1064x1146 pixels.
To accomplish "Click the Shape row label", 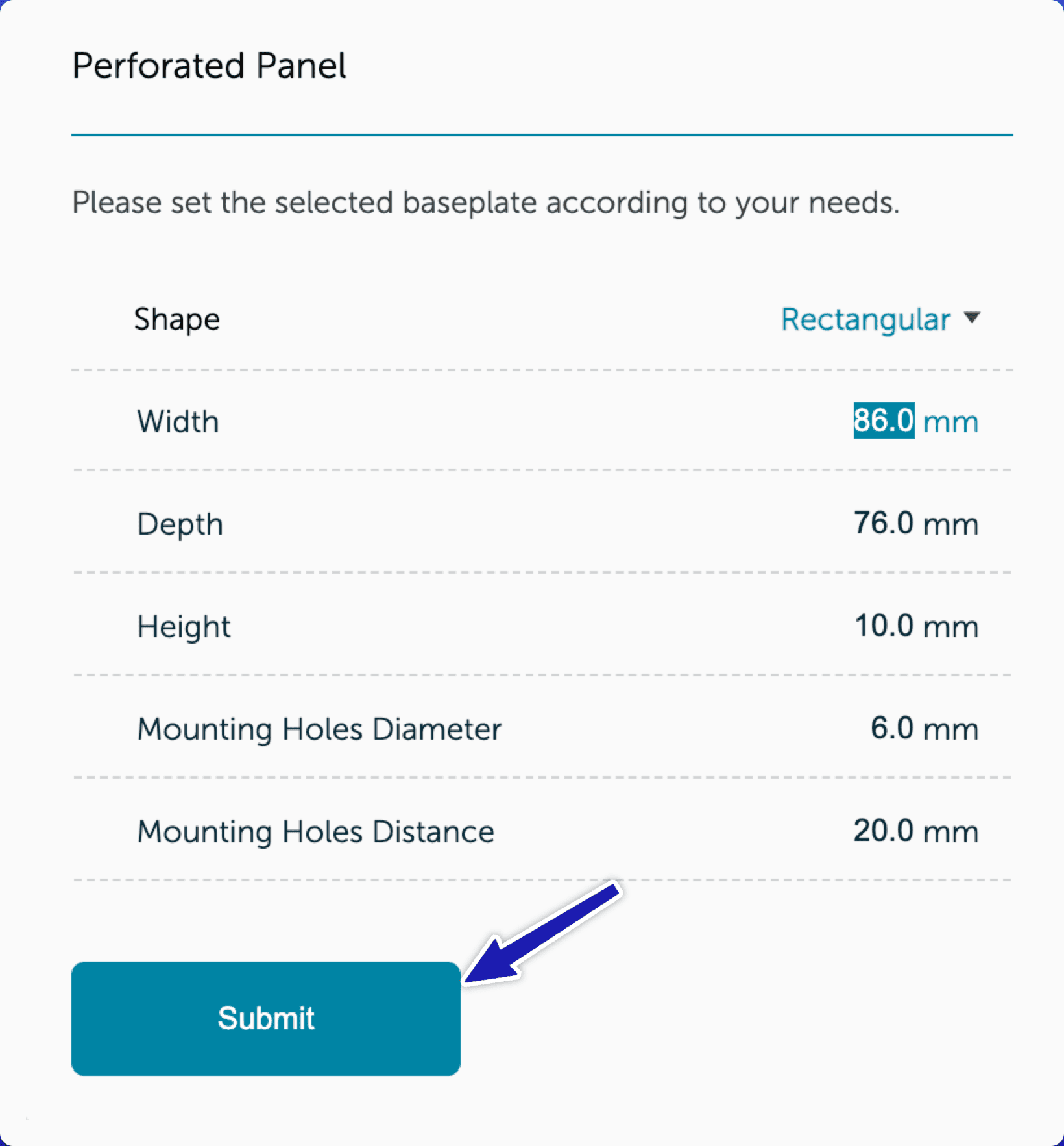I will pos(176,319).
